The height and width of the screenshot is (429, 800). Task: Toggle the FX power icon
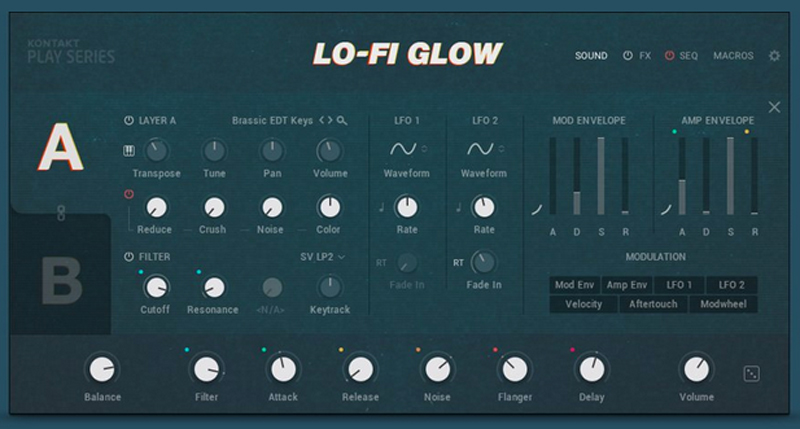tap(628, 56)
